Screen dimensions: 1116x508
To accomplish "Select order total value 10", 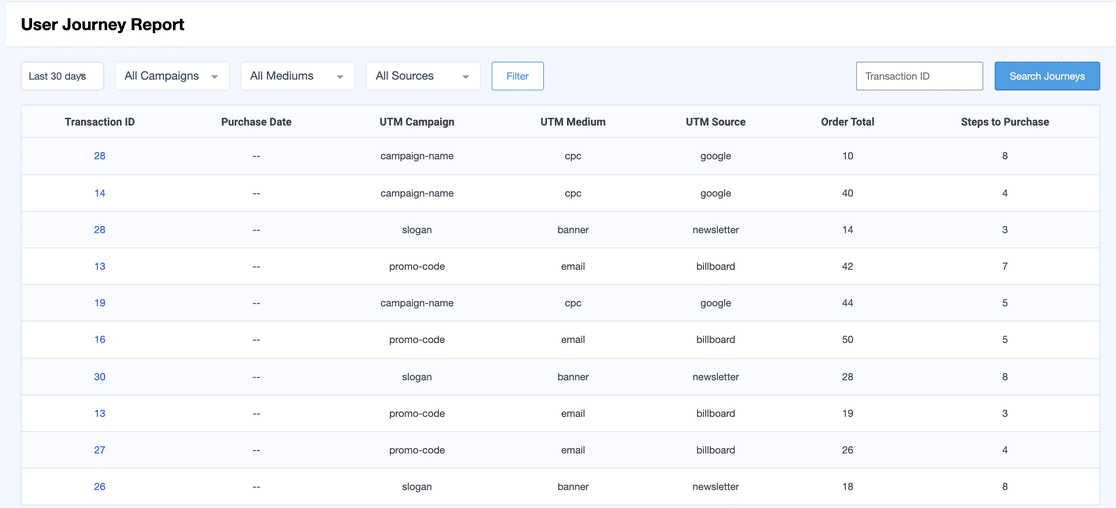I will 848,156.
